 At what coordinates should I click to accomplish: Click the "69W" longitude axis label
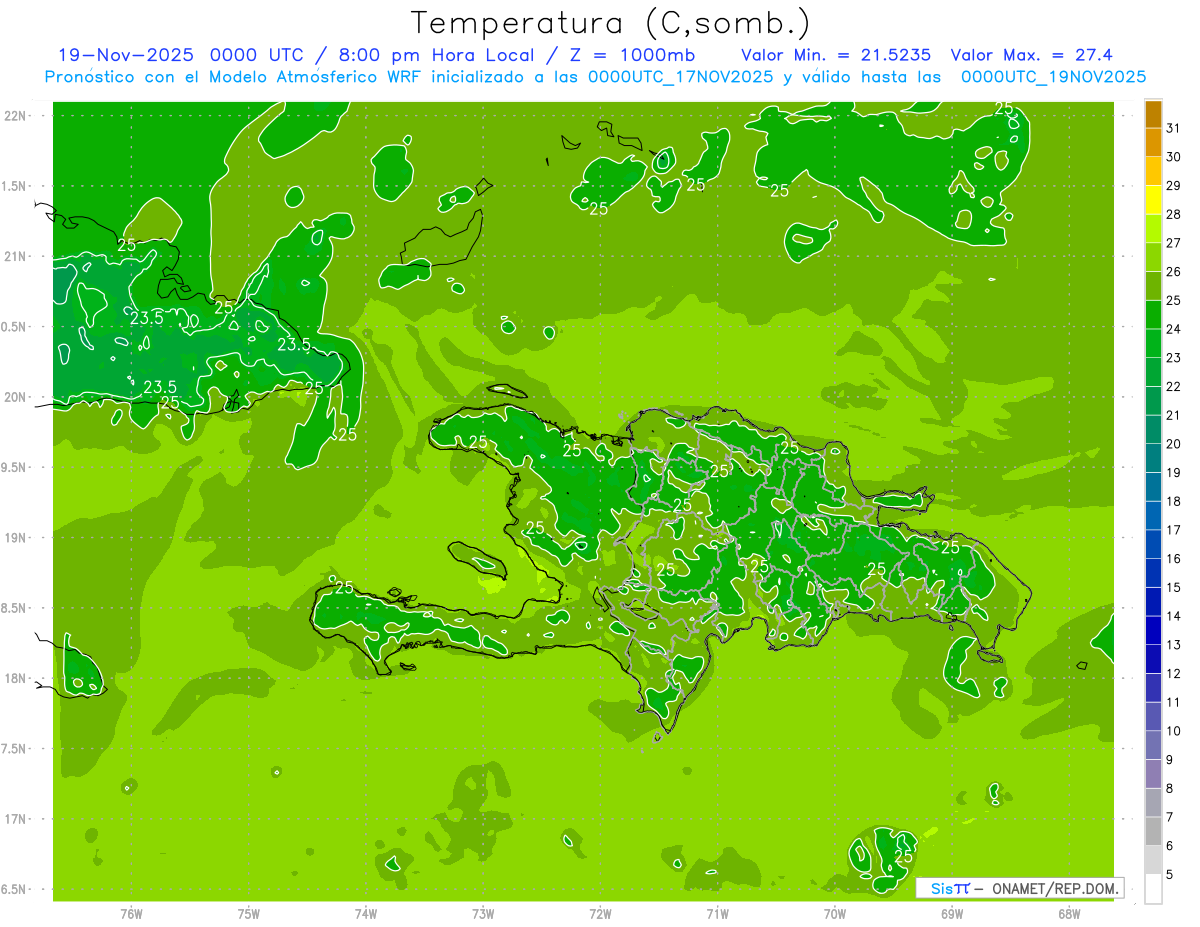pyautogui.click(x=952, y=913)
